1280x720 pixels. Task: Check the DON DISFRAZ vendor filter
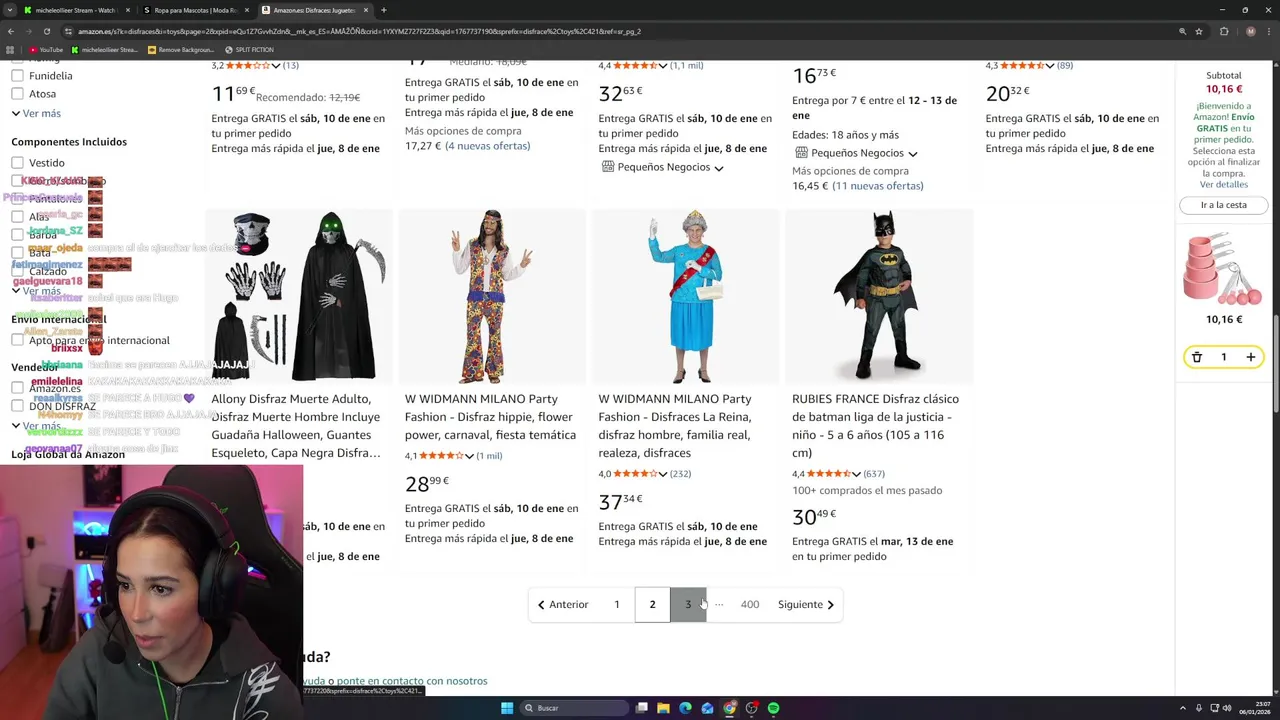point(17,406)
